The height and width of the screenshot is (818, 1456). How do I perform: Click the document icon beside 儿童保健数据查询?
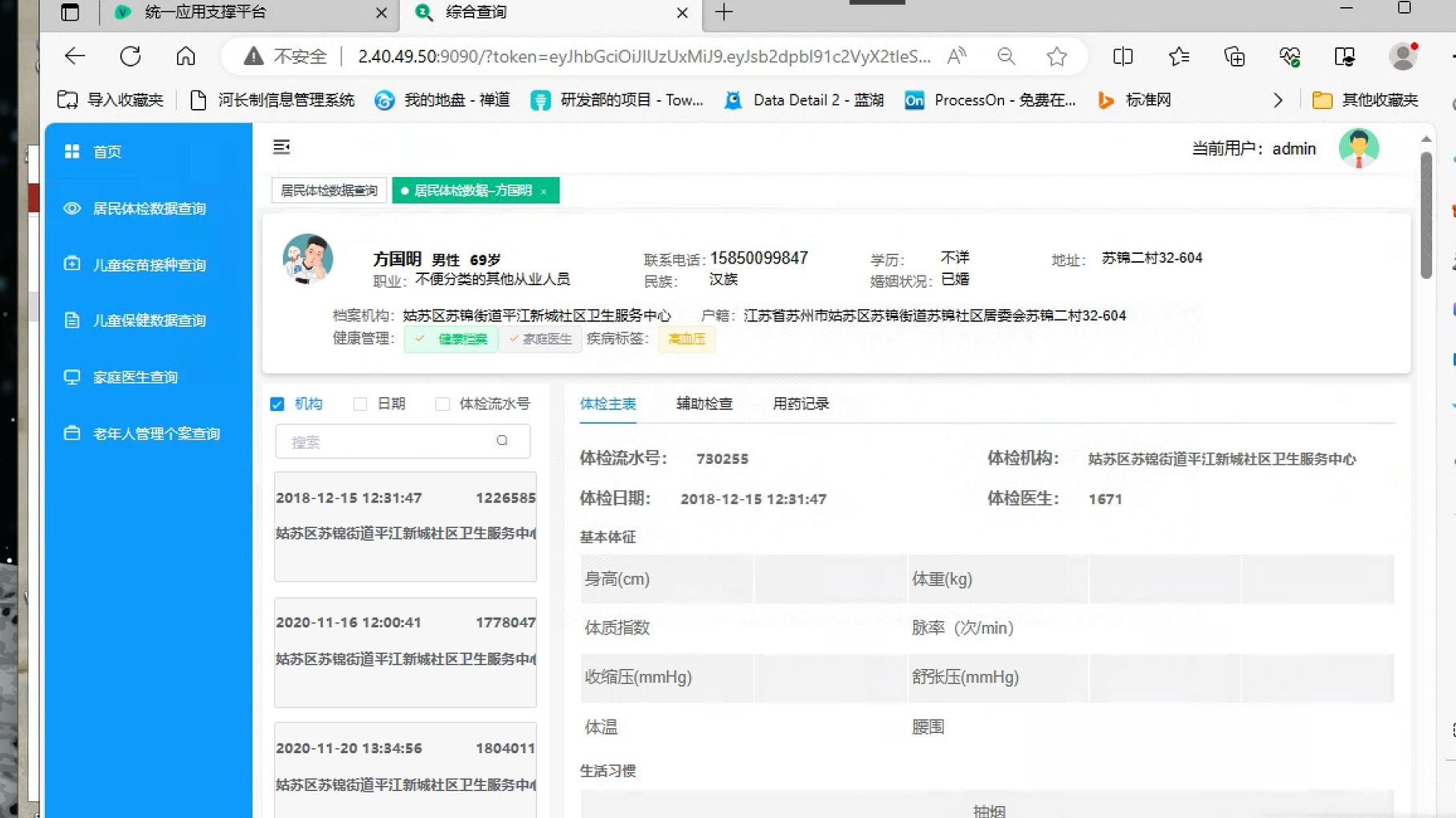[x=72, y=320]
